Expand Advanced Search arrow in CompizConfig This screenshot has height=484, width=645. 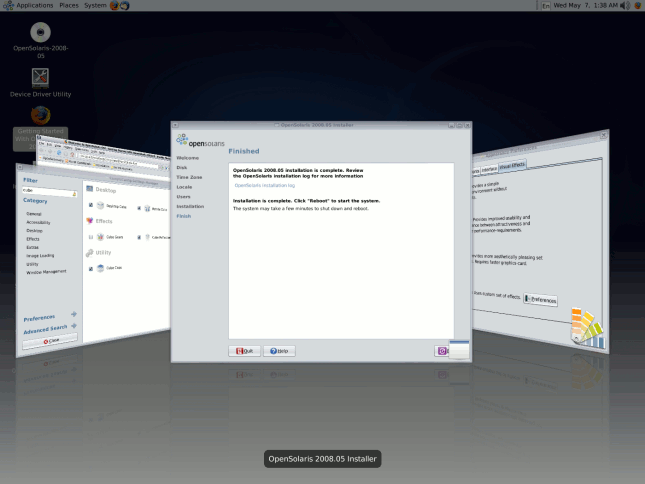(74, 326)
